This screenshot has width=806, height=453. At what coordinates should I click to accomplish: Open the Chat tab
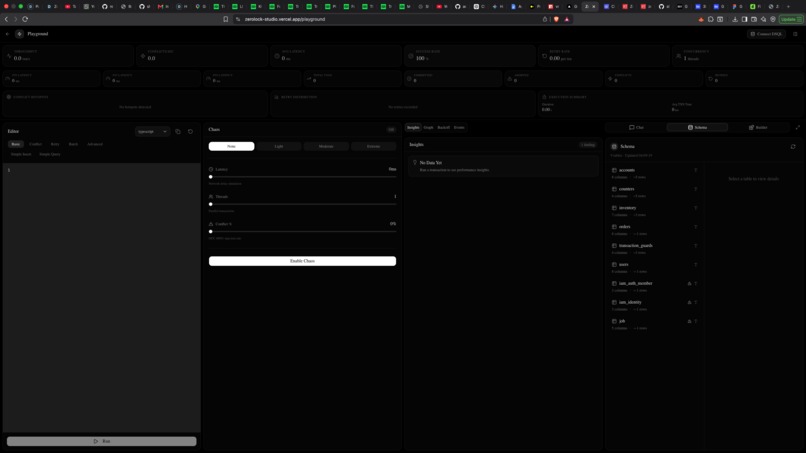coord(636,128)
